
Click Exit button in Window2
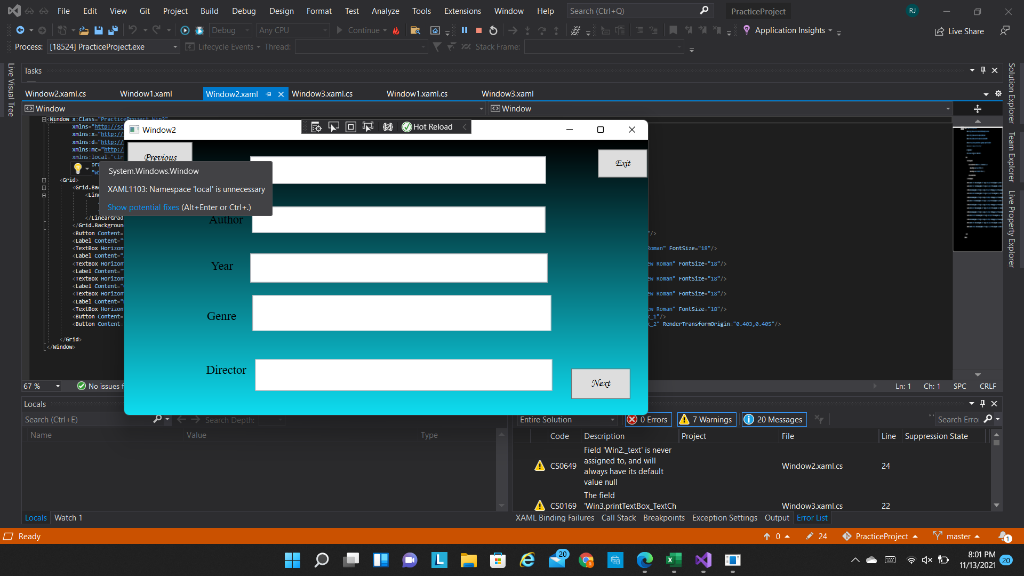tap(622, 163)
